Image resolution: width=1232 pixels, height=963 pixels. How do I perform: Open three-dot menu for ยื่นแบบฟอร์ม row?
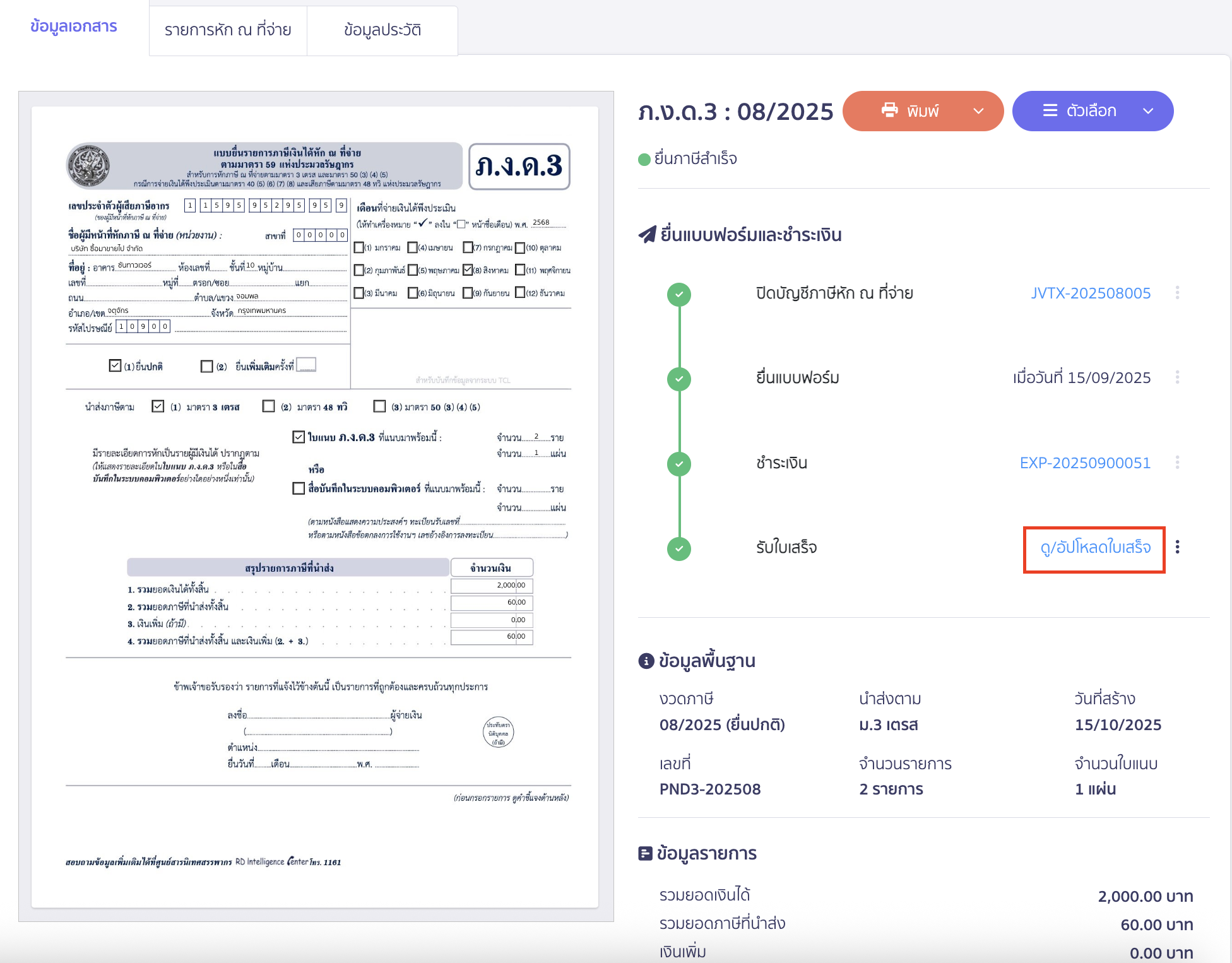point(1177,377)
